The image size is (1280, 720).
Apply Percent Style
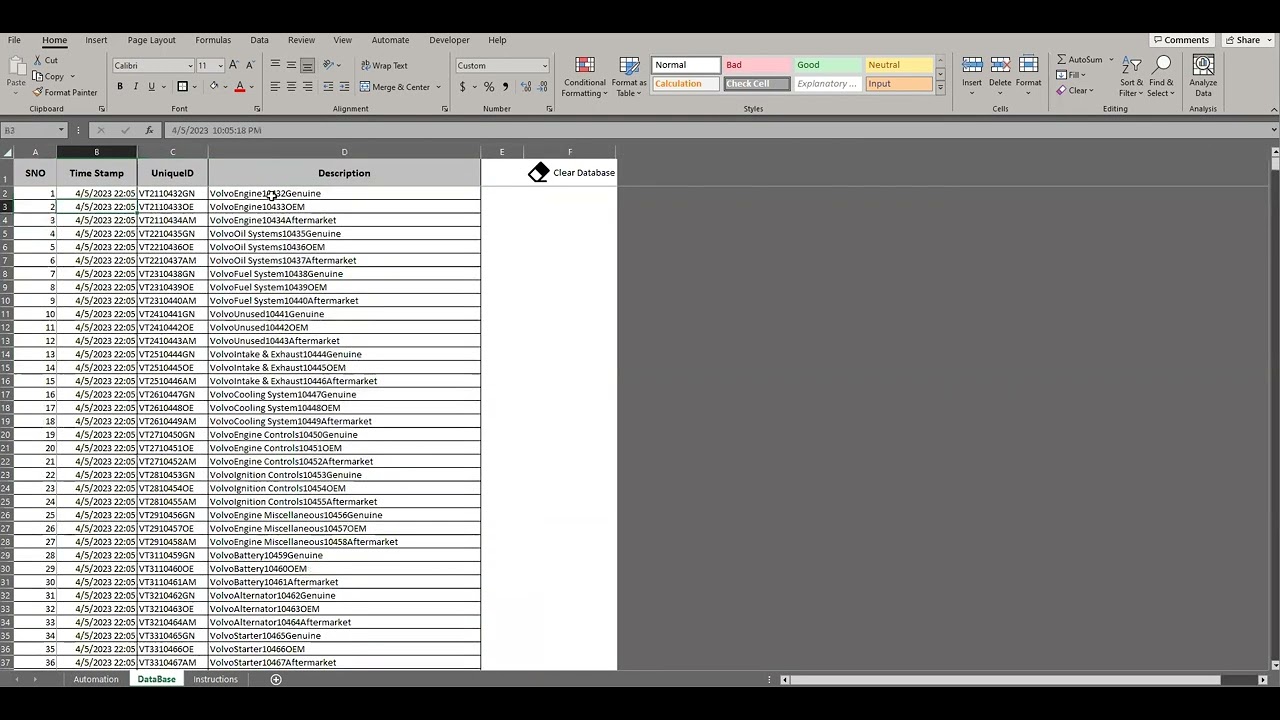[x=489, y=87]
